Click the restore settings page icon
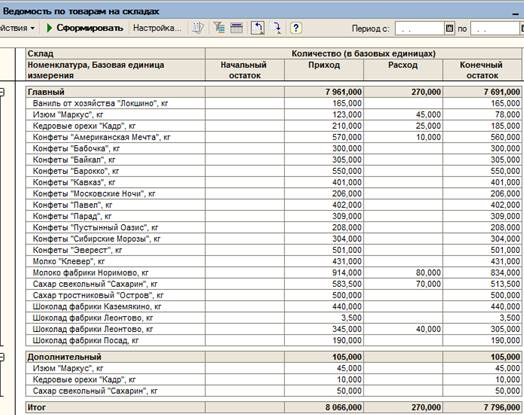 258,28
